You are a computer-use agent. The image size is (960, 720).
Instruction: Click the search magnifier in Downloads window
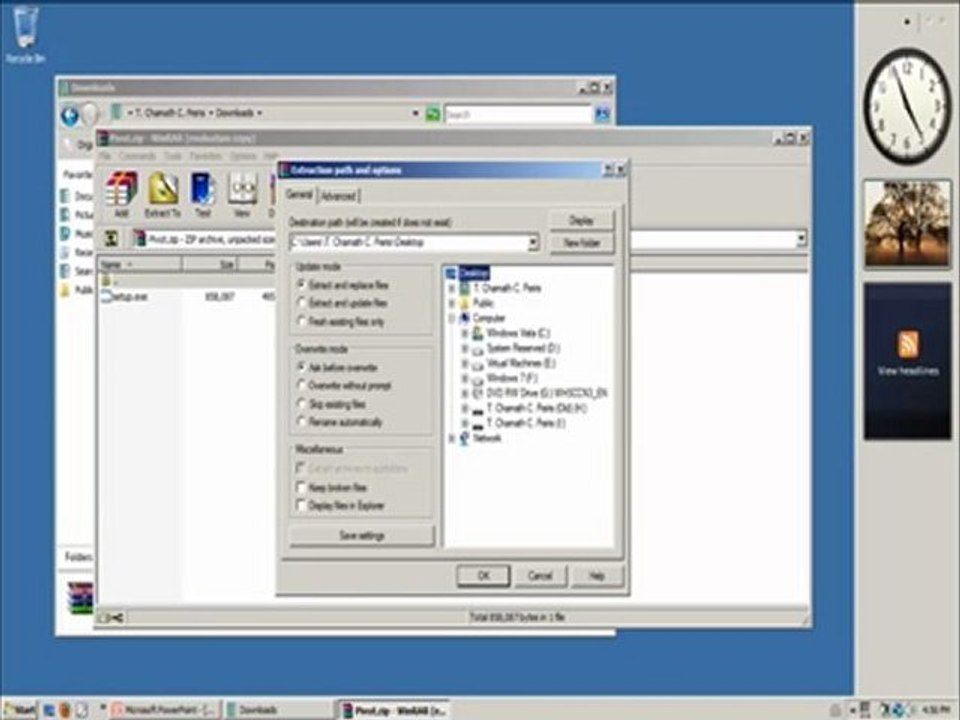click(x=602, y=114)
